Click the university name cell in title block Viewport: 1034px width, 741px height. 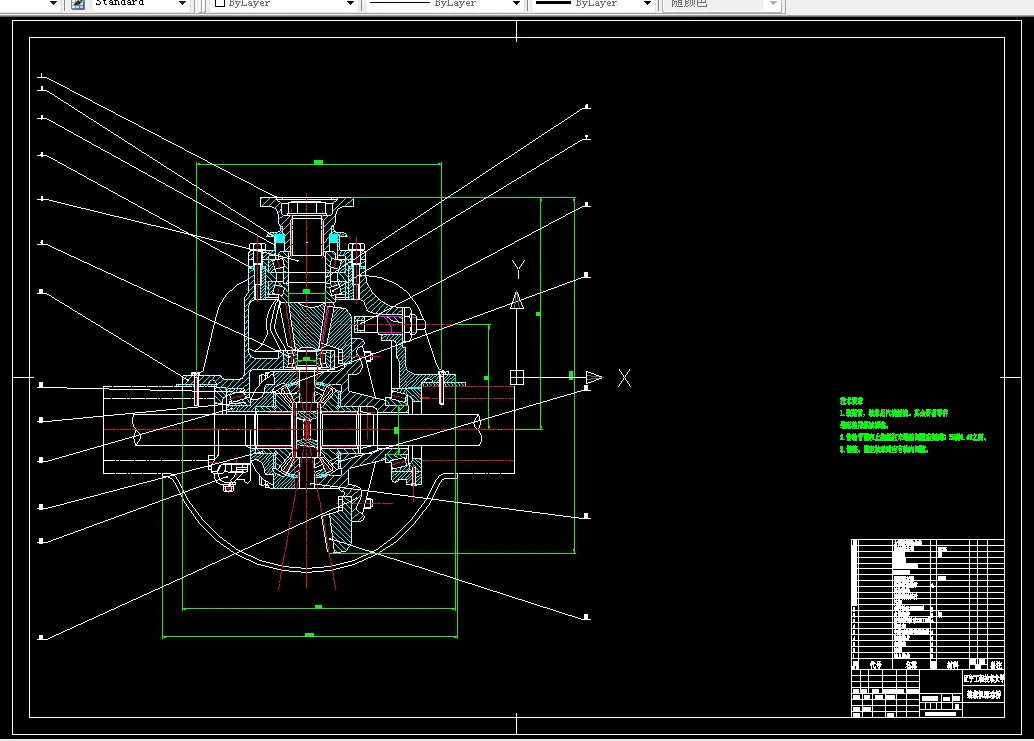pos(983,678)
